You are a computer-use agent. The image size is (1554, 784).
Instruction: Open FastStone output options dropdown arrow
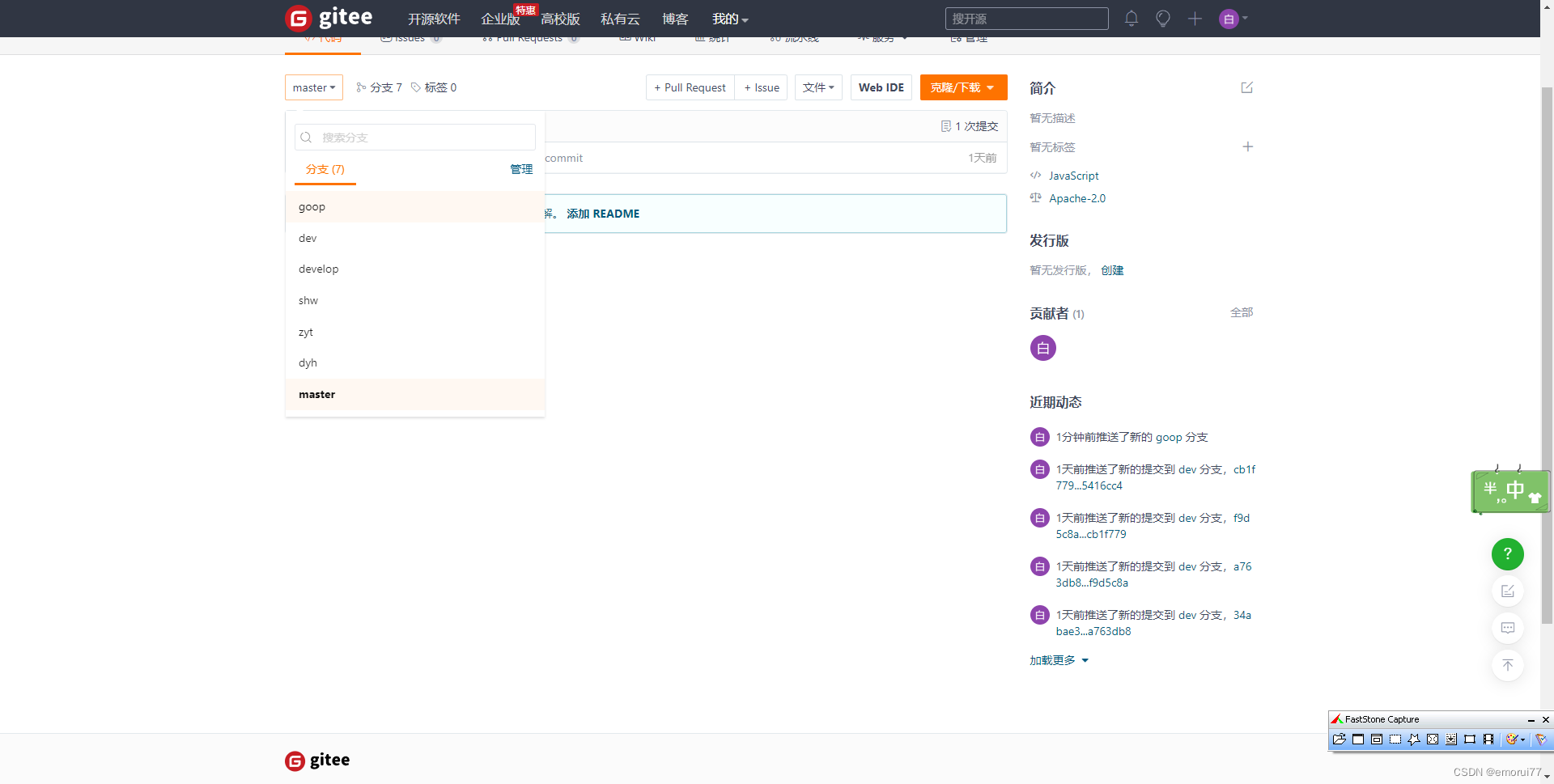point(1522,740)
